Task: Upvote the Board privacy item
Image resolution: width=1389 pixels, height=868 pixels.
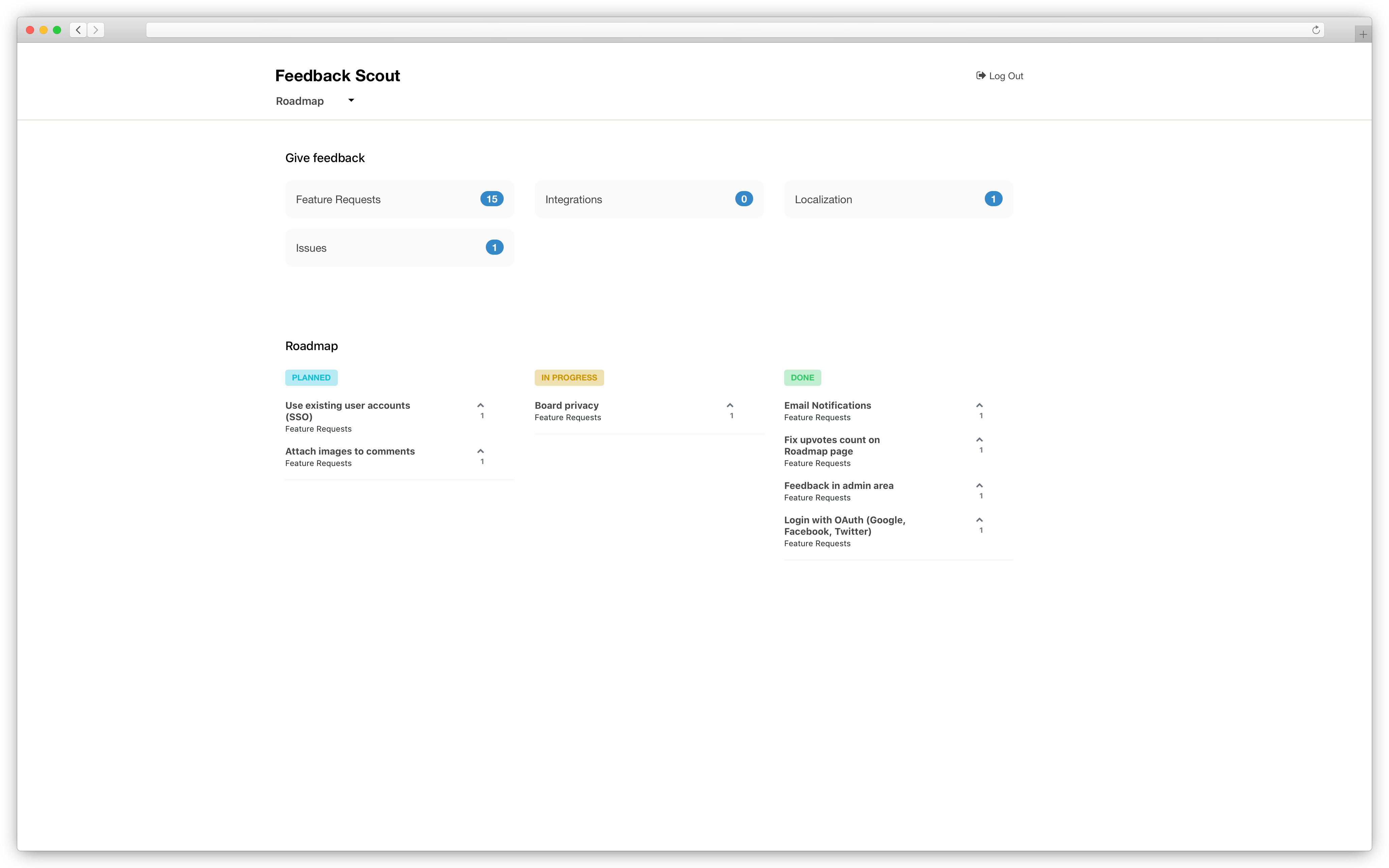Action: [731, 405]
